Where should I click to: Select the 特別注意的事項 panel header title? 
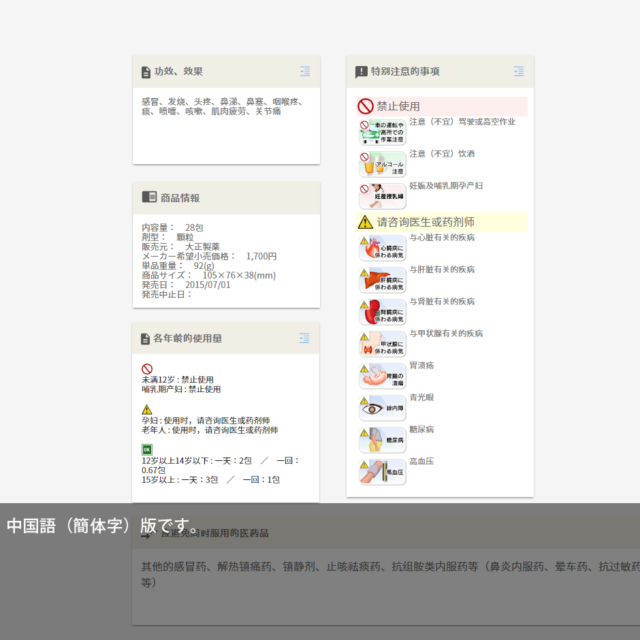pyautogui.click(x=405, y=72)
